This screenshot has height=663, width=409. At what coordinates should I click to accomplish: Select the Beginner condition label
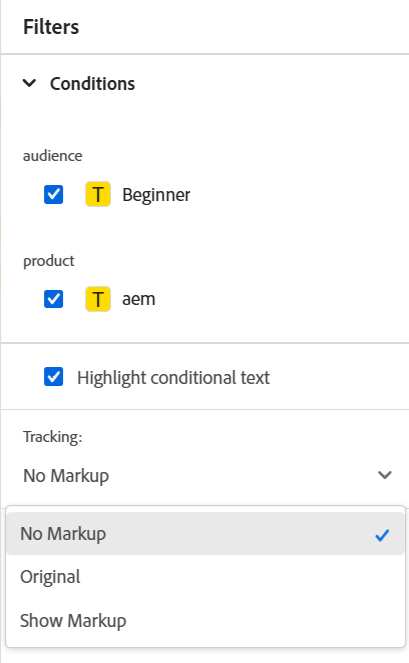click(156, 195)
